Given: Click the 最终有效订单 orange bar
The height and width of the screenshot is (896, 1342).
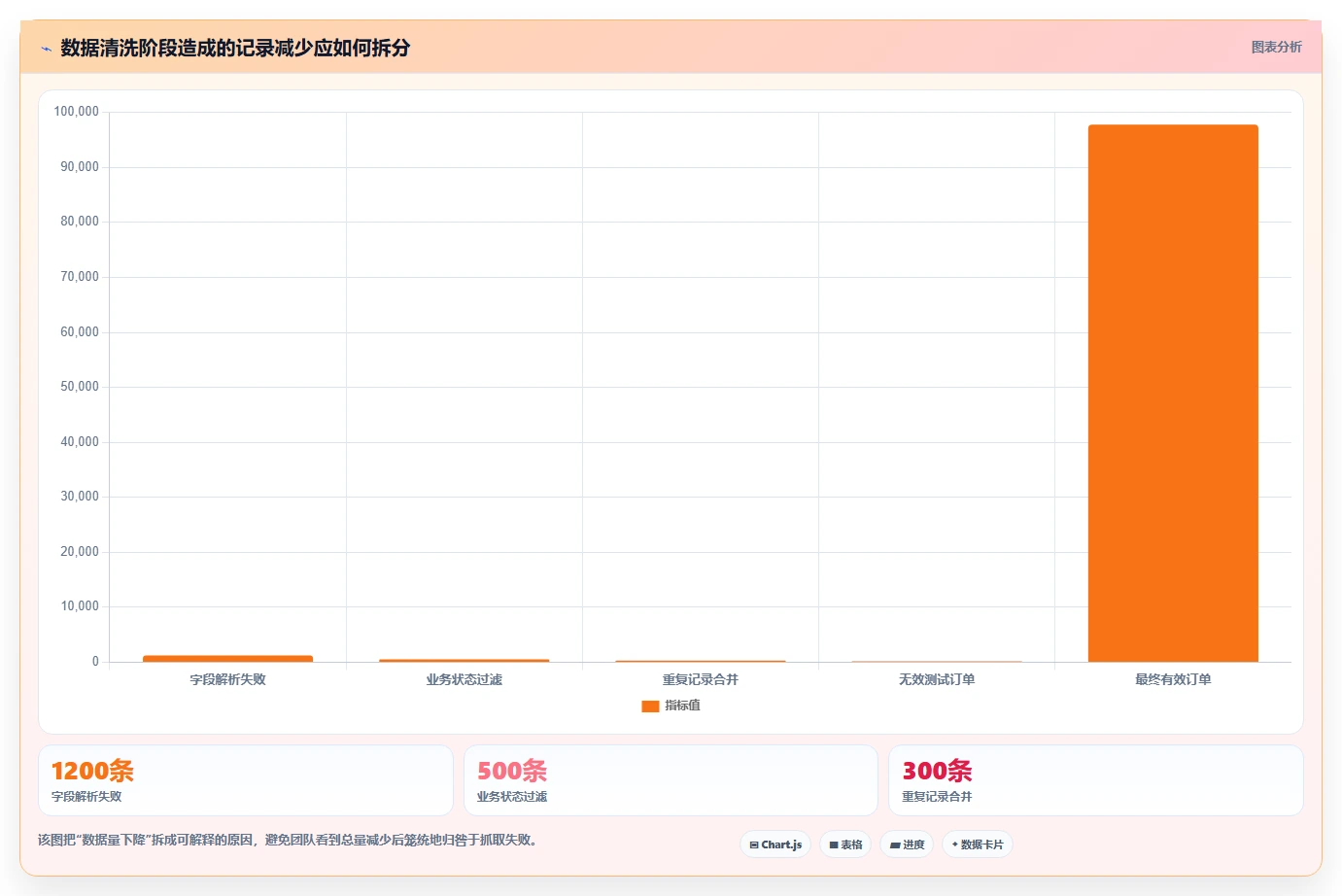Looking at the screenshot, I should (1173, 393).
